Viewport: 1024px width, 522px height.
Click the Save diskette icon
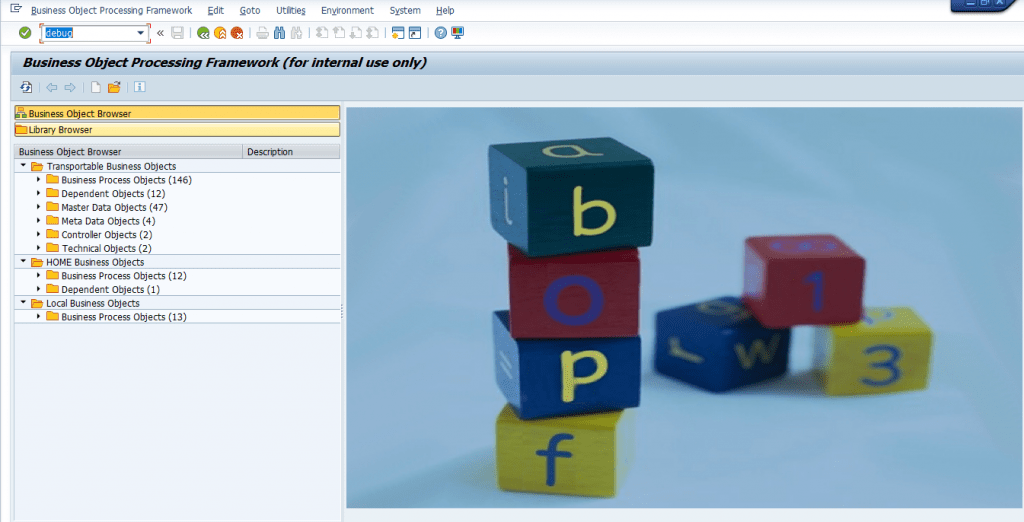coord(177,33)
